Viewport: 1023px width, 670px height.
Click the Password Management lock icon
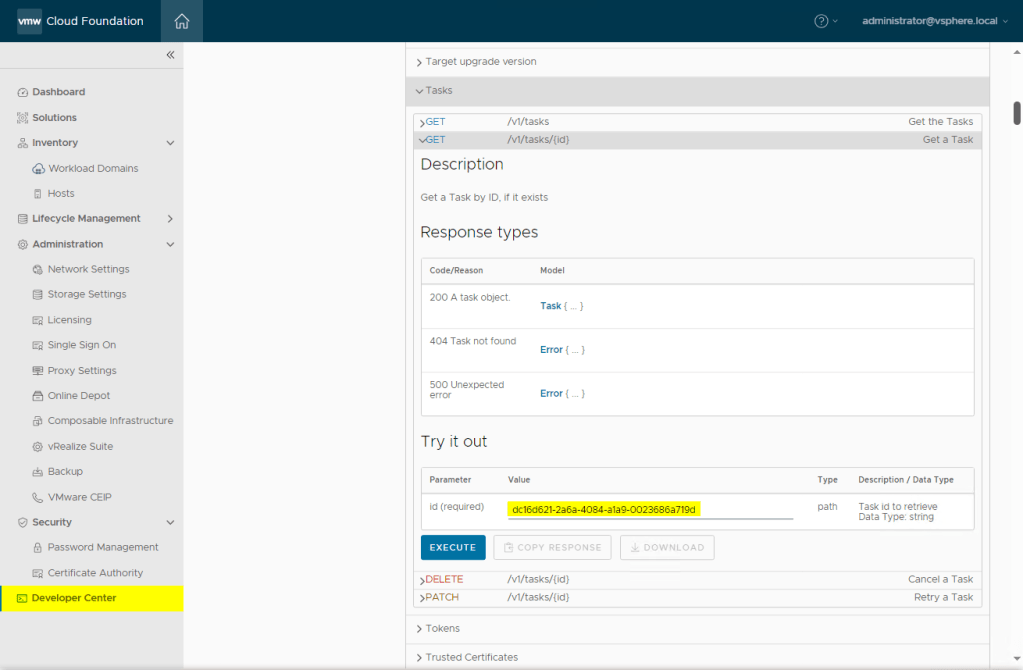(x=38, y=548)
